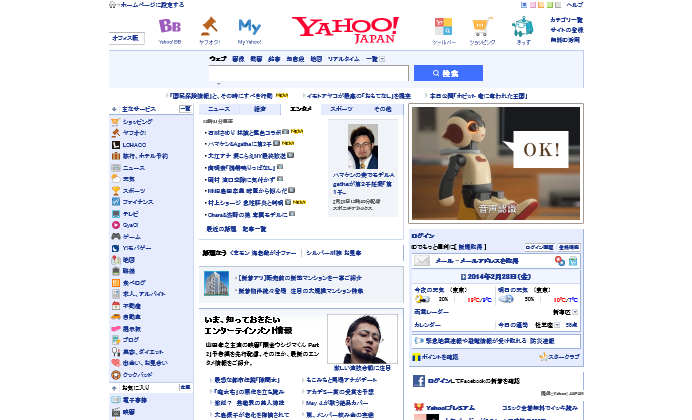The width and height of the screenshot is (692, 420).
Task: Open the Blog (ブログ) icon in the sidebar
Action: (x=116, y=340)
